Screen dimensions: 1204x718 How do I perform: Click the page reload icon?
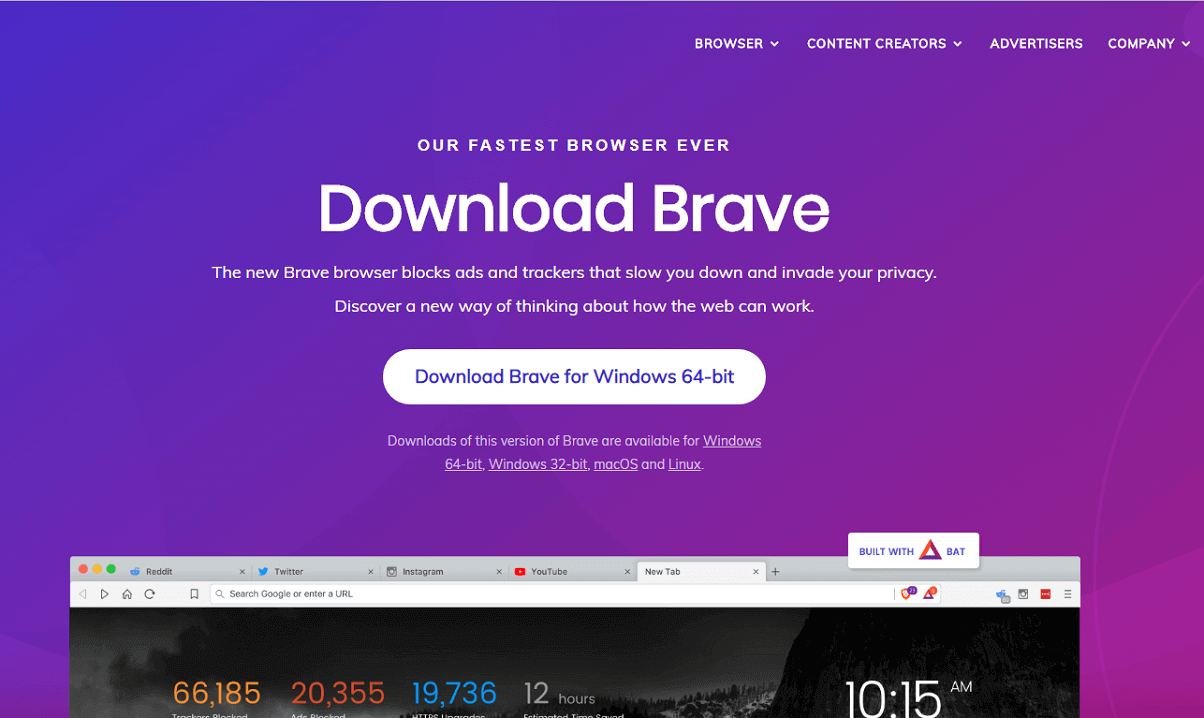coord(148,593)
